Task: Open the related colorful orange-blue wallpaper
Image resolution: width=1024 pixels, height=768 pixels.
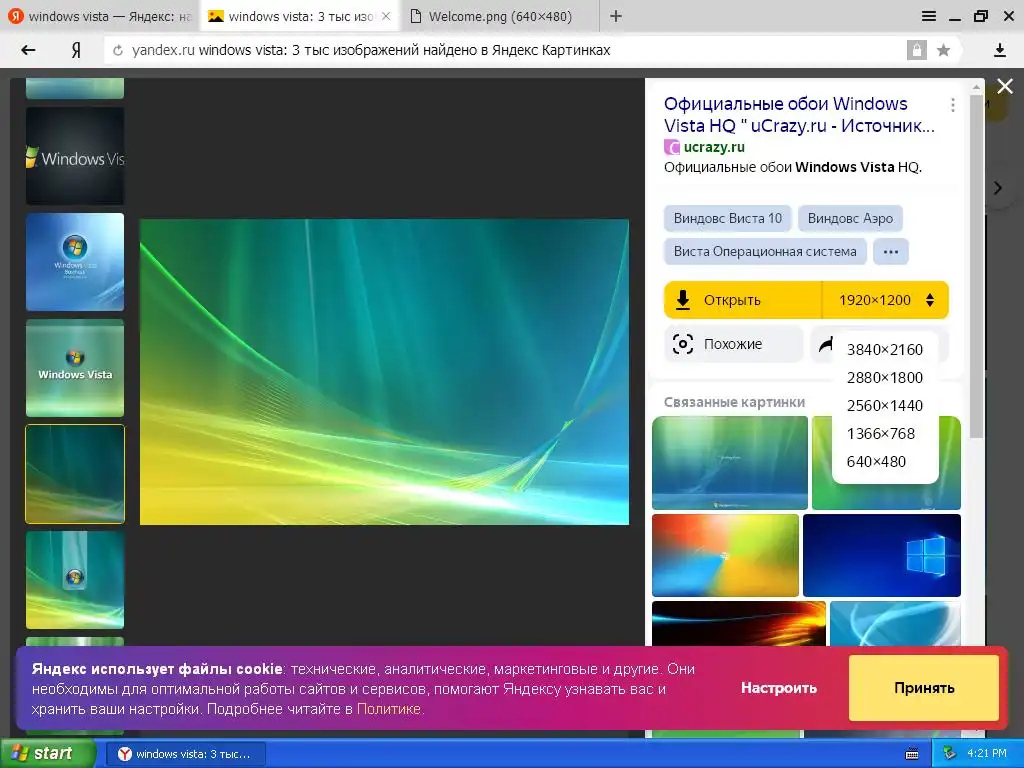Action: pyautogui.click(x=725, y=555)
